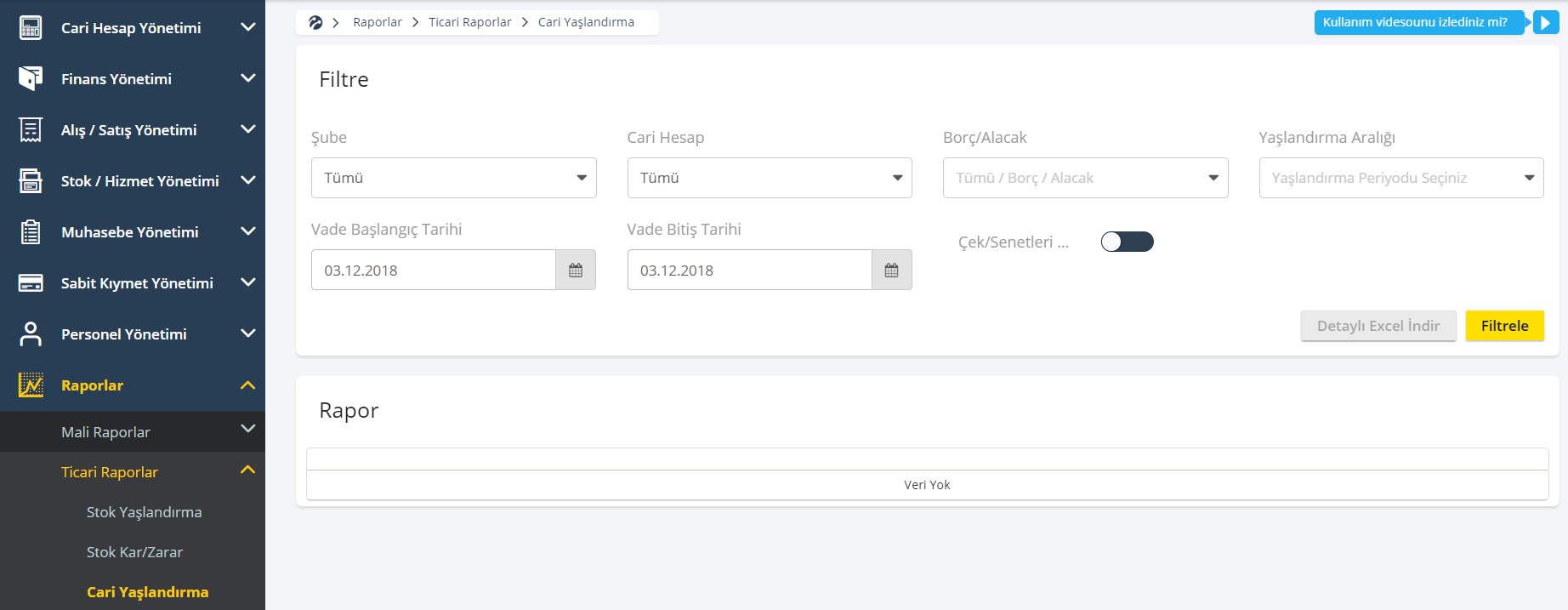Click the Alış / Satış Yönetimi receipt icon
Screen dimensions: 1568x610
31,129
